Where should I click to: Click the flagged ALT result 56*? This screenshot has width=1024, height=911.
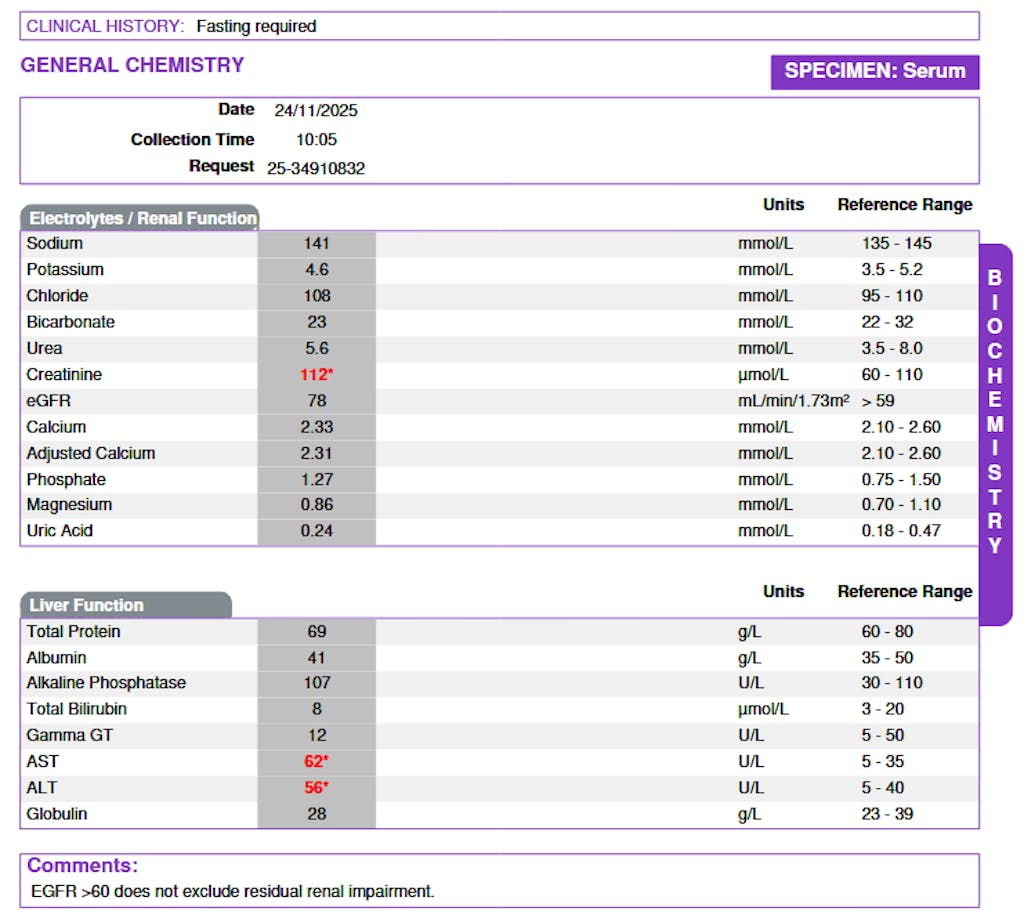coord(317,788)
